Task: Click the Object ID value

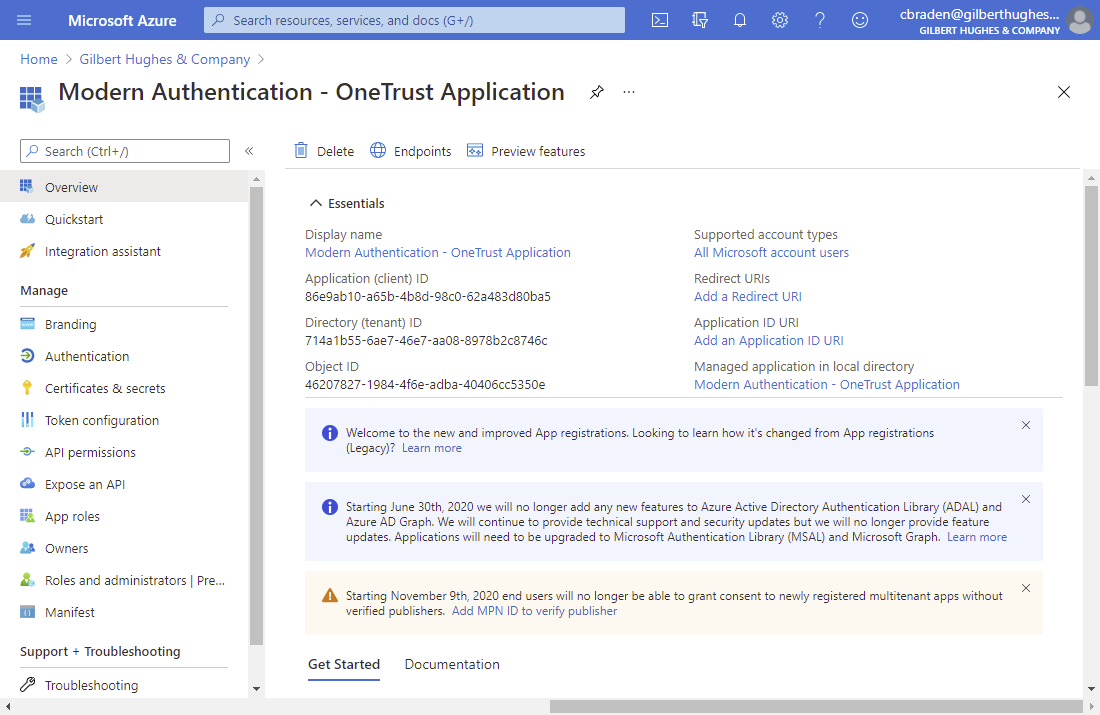Action: tap(425, 385)
